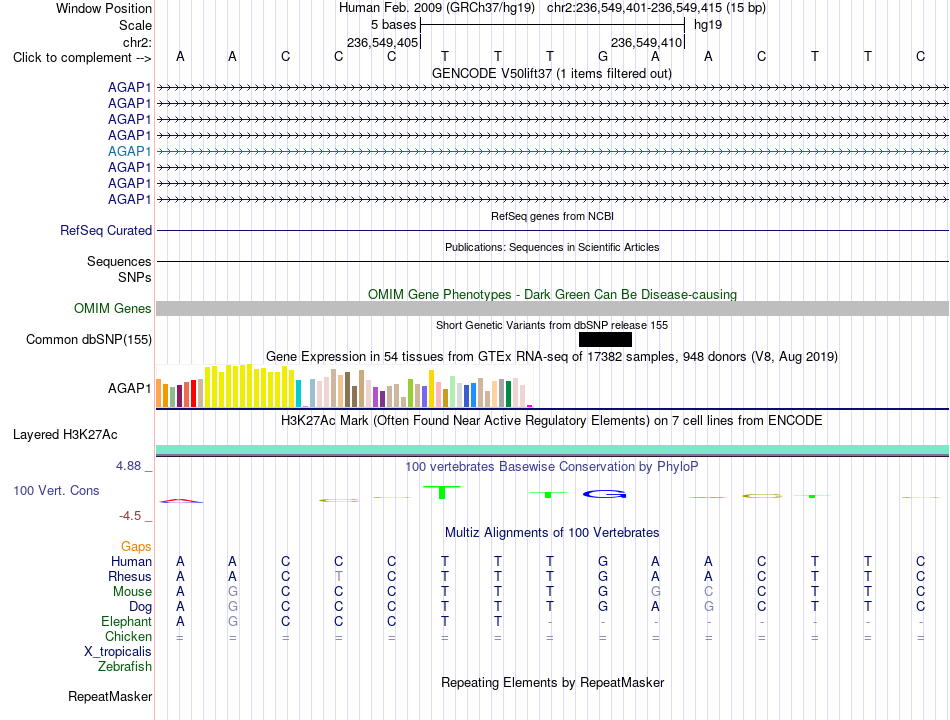Click the 236,549,405 coordinate marker

tap(382, 42)
